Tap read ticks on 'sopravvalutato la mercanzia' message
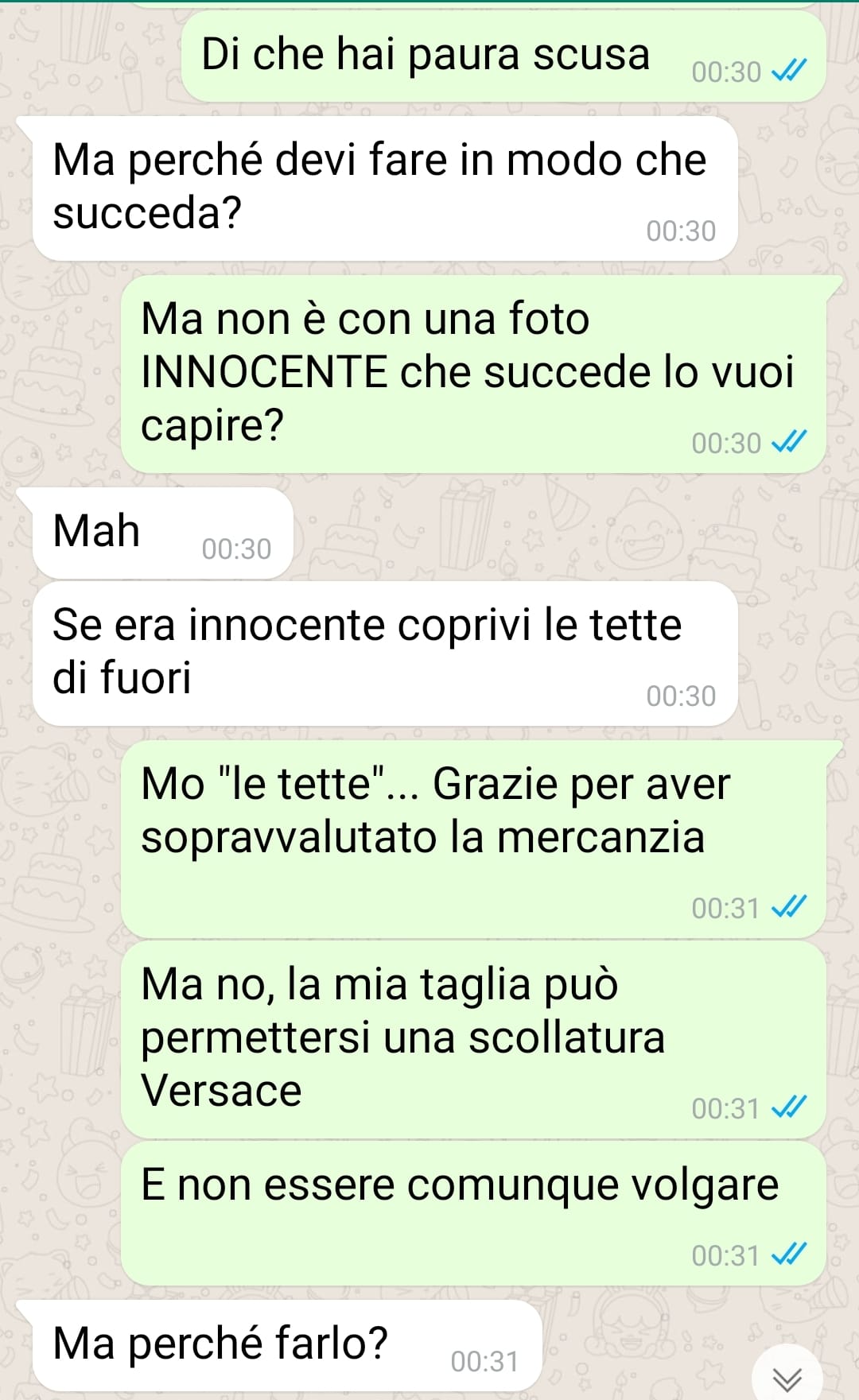Image resolution: width=859 pixels, height=1400 pixels. click(x=789, y=907)
